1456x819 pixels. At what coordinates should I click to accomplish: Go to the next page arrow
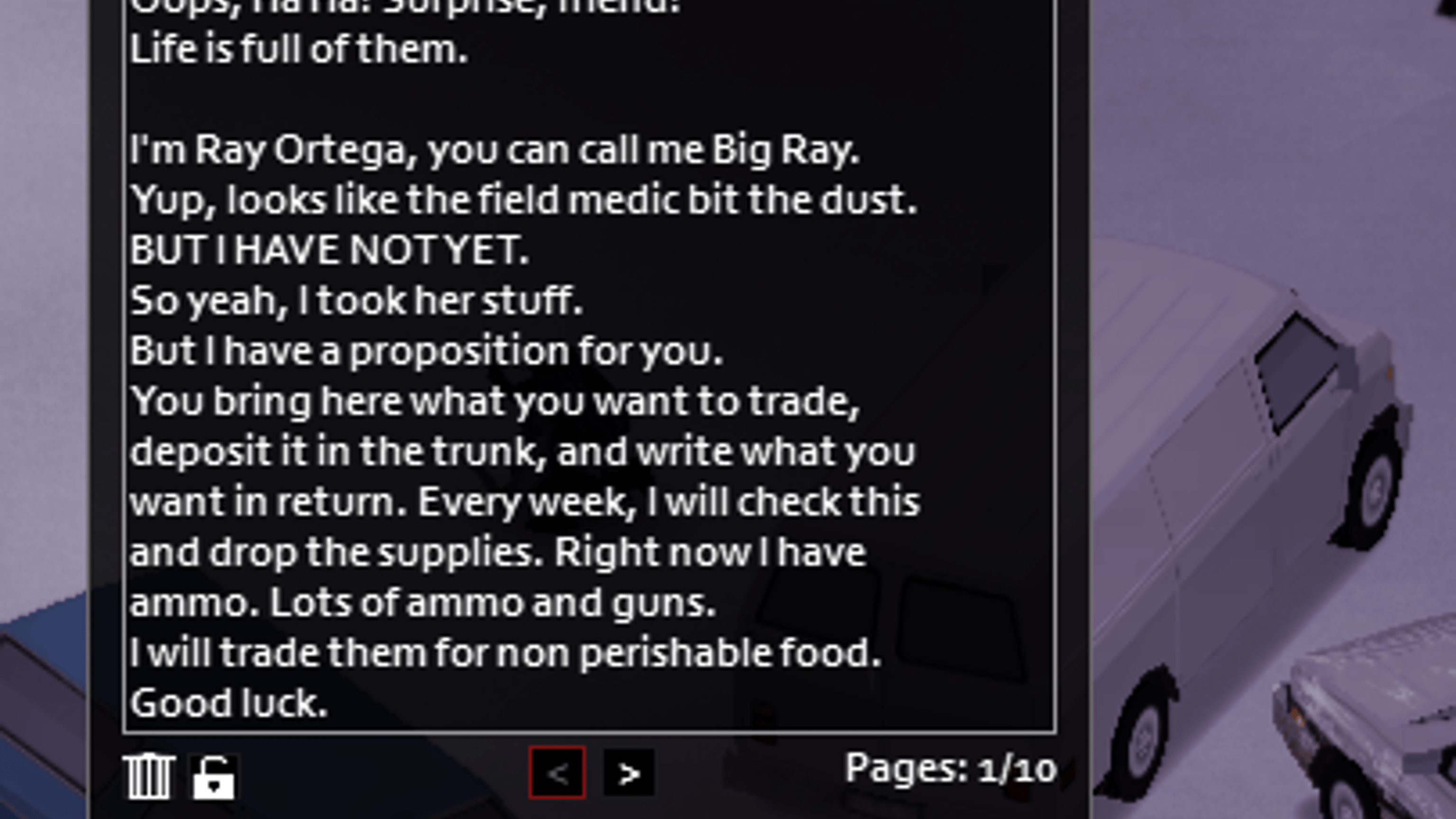pos(628,773)
